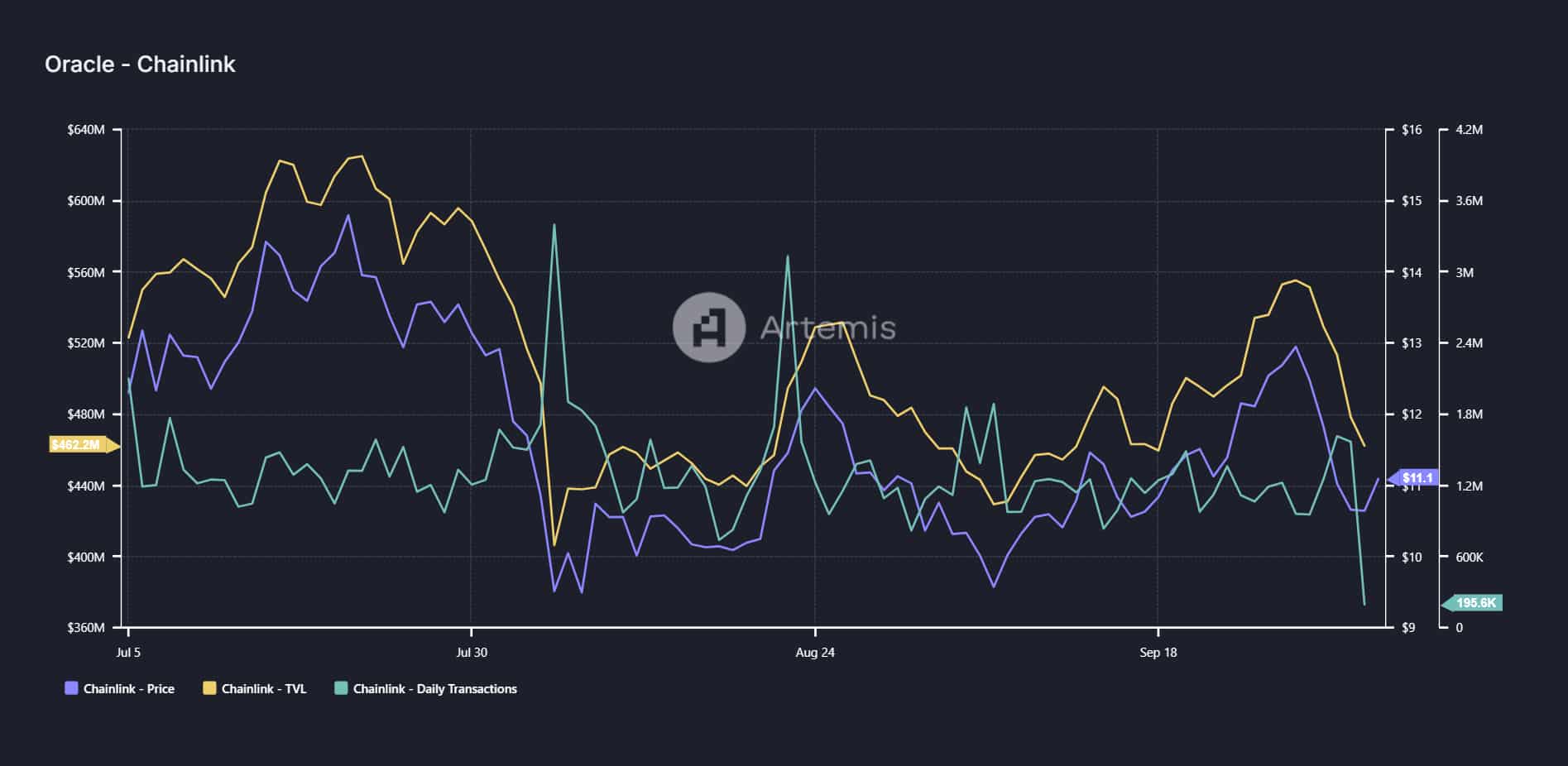
Task: Click the Aug 24 x-axis label
Action: tap(815, 652)
